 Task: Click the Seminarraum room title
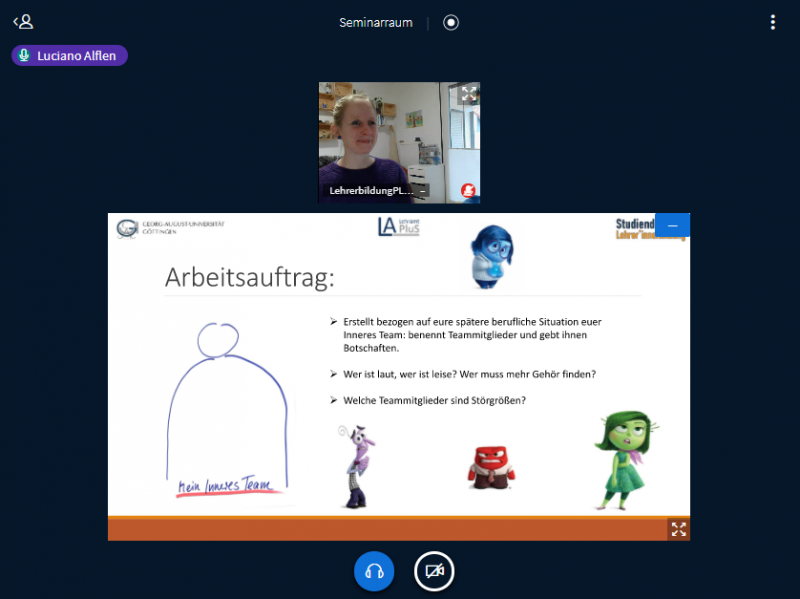(376, 22)
